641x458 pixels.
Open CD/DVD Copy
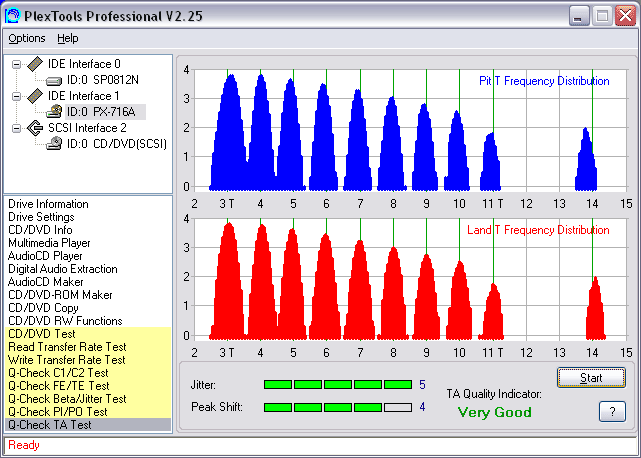coord(43,308)
